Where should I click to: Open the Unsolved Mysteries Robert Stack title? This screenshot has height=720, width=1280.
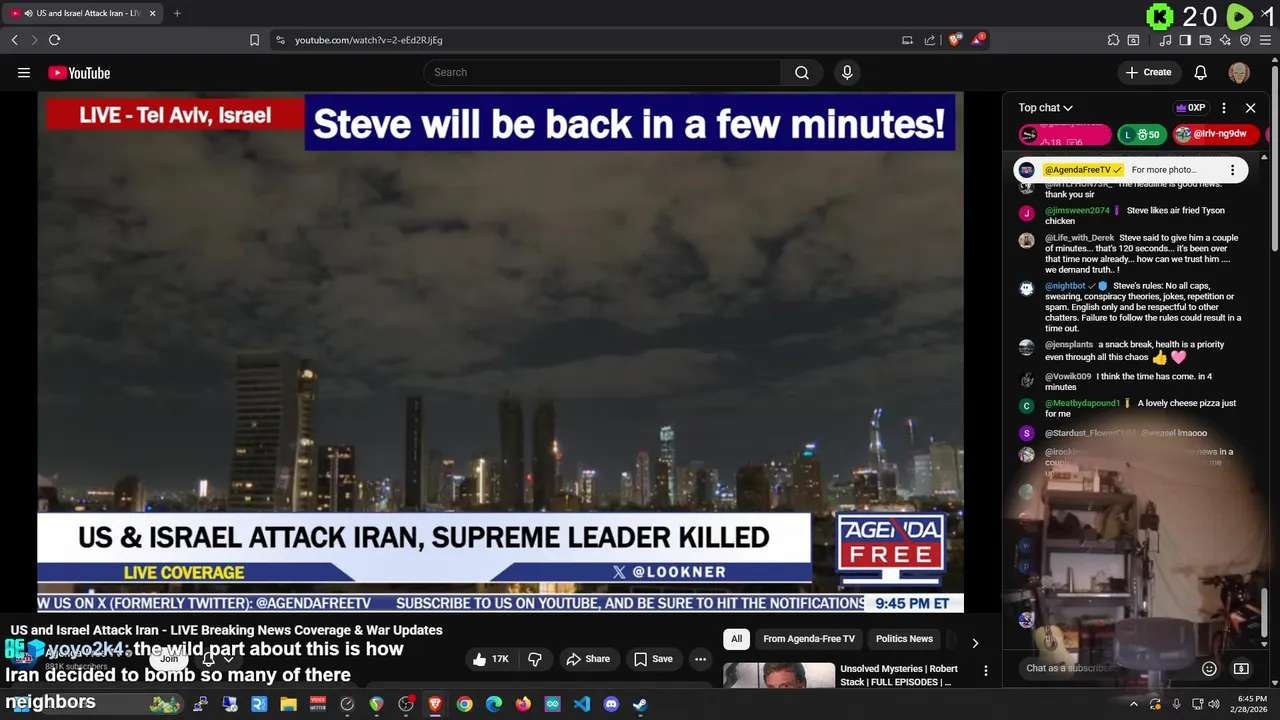(898, 675)
